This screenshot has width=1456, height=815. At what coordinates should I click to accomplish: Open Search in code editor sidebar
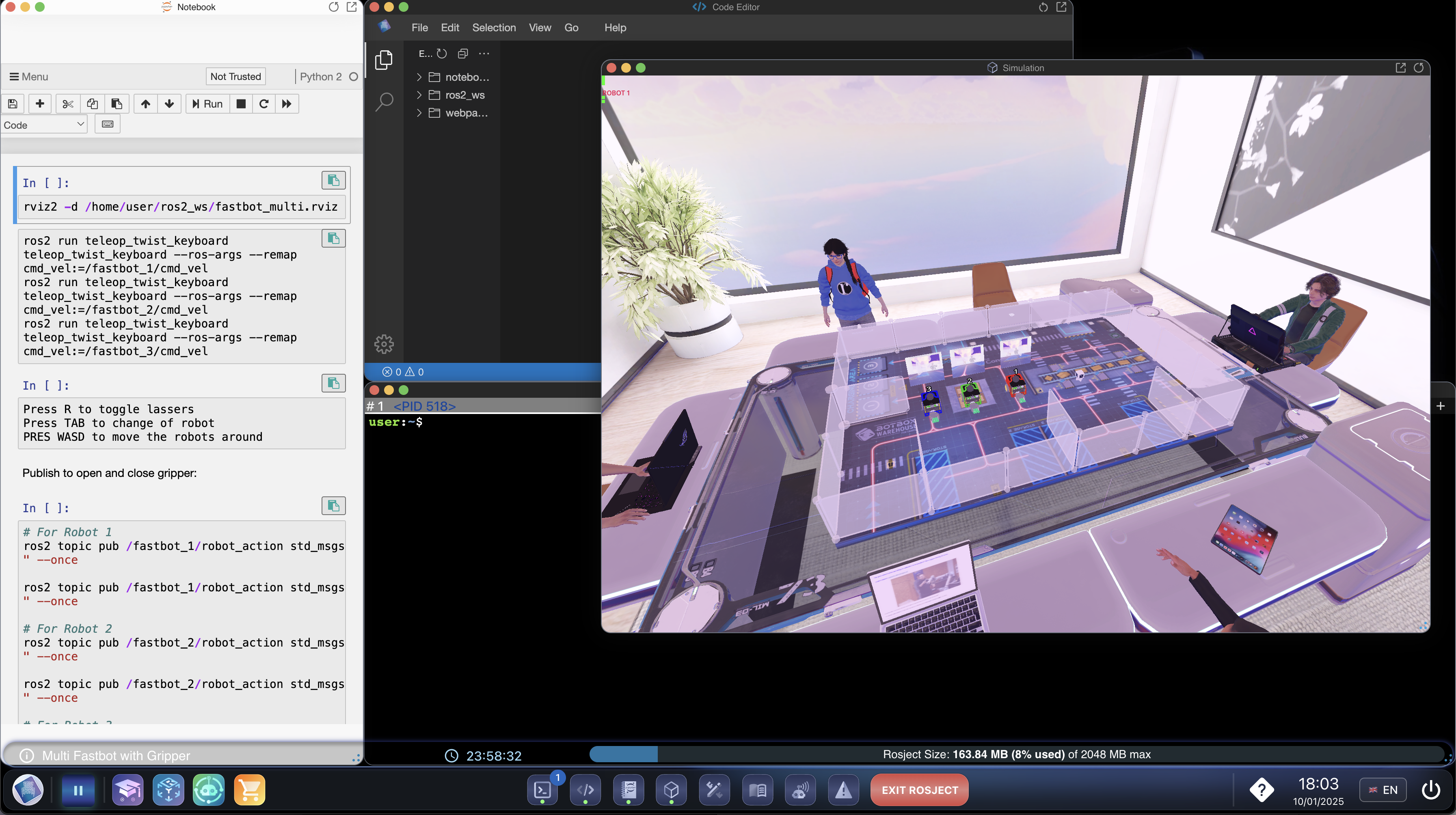[x=385, y=102]
